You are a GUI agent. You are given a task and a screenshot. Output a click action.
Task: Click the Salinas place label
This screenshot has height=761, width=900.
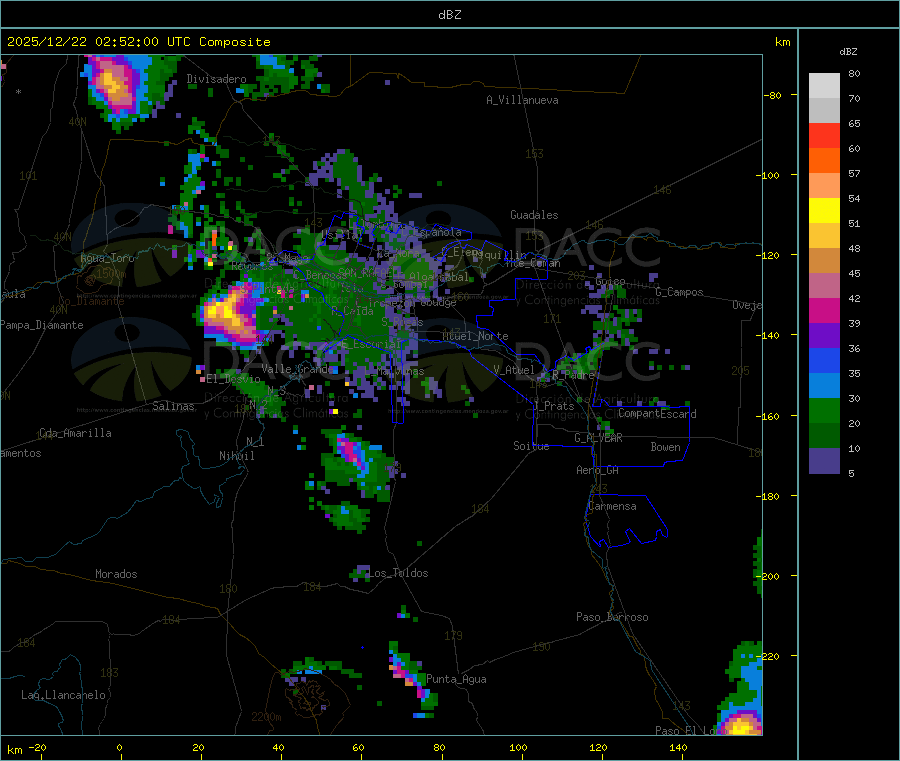[x=173, y=406]
